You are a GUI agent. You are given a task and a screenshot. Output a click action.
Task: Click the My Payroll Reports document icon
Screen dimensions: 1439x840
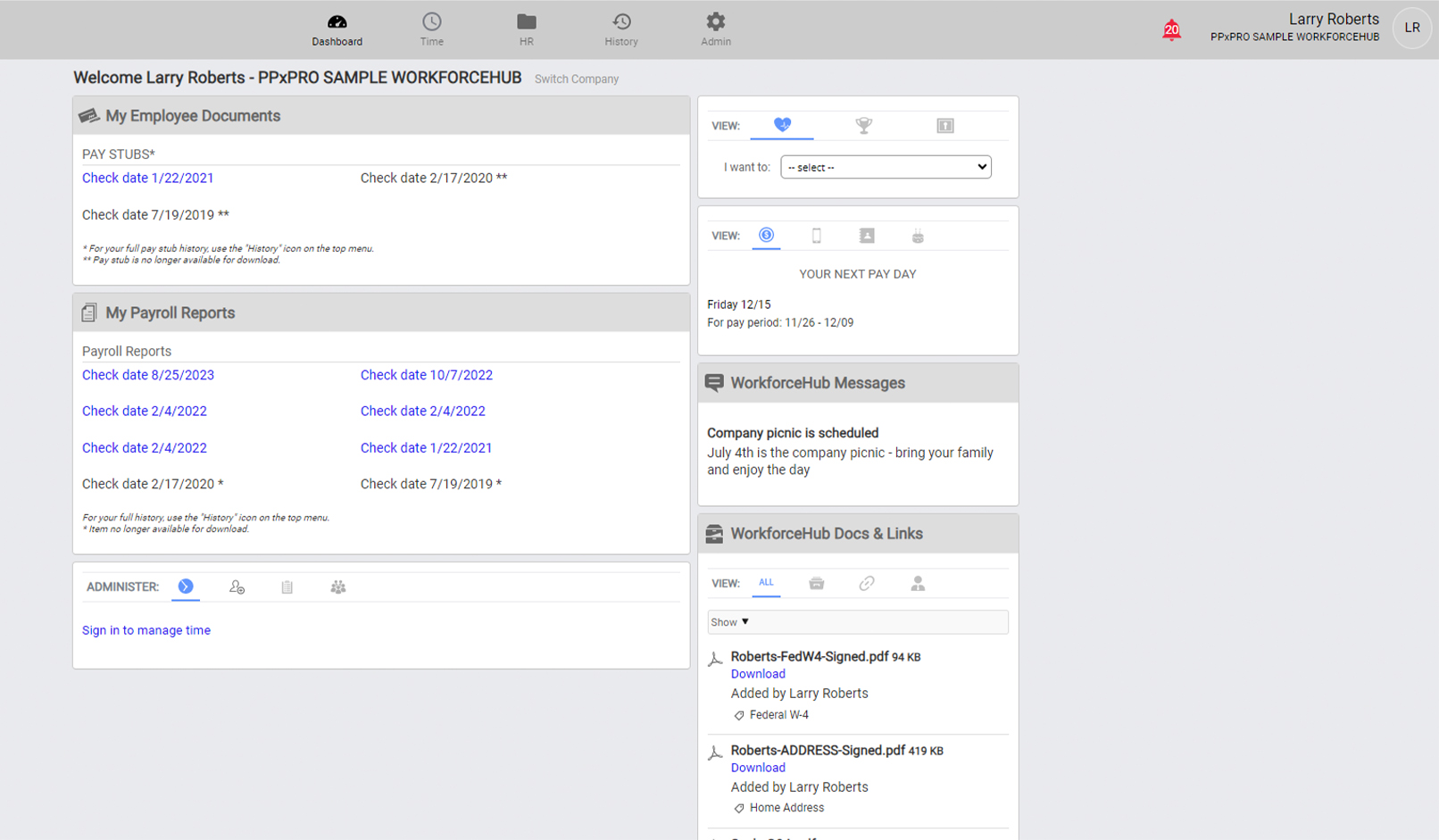coord(88,313)
